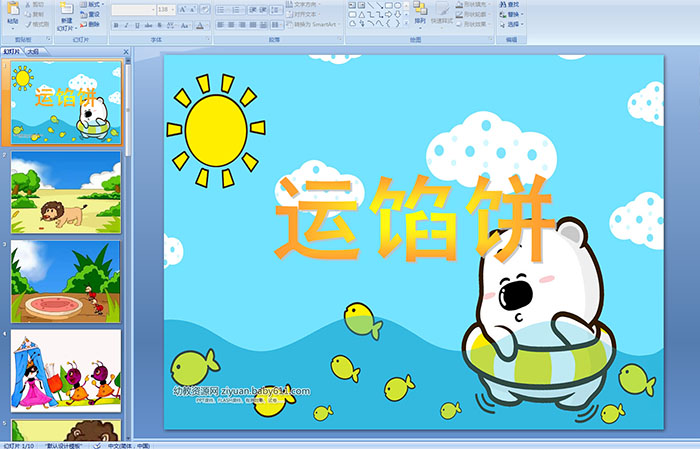
Task: Click the Copy (复制) command
Action: click(x=34, y=14)
